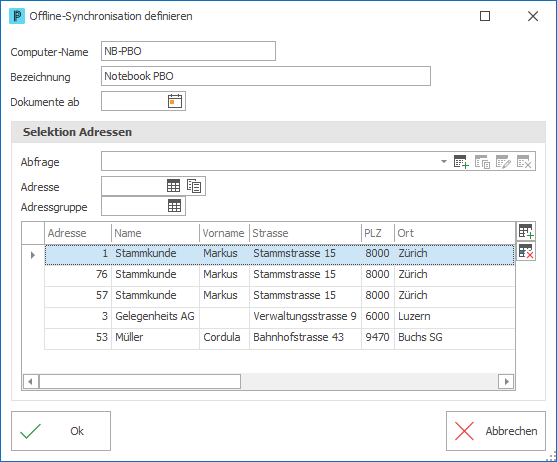Sort by the Name column header
Viewport: 557px width, 462px height.
point(156,233)
